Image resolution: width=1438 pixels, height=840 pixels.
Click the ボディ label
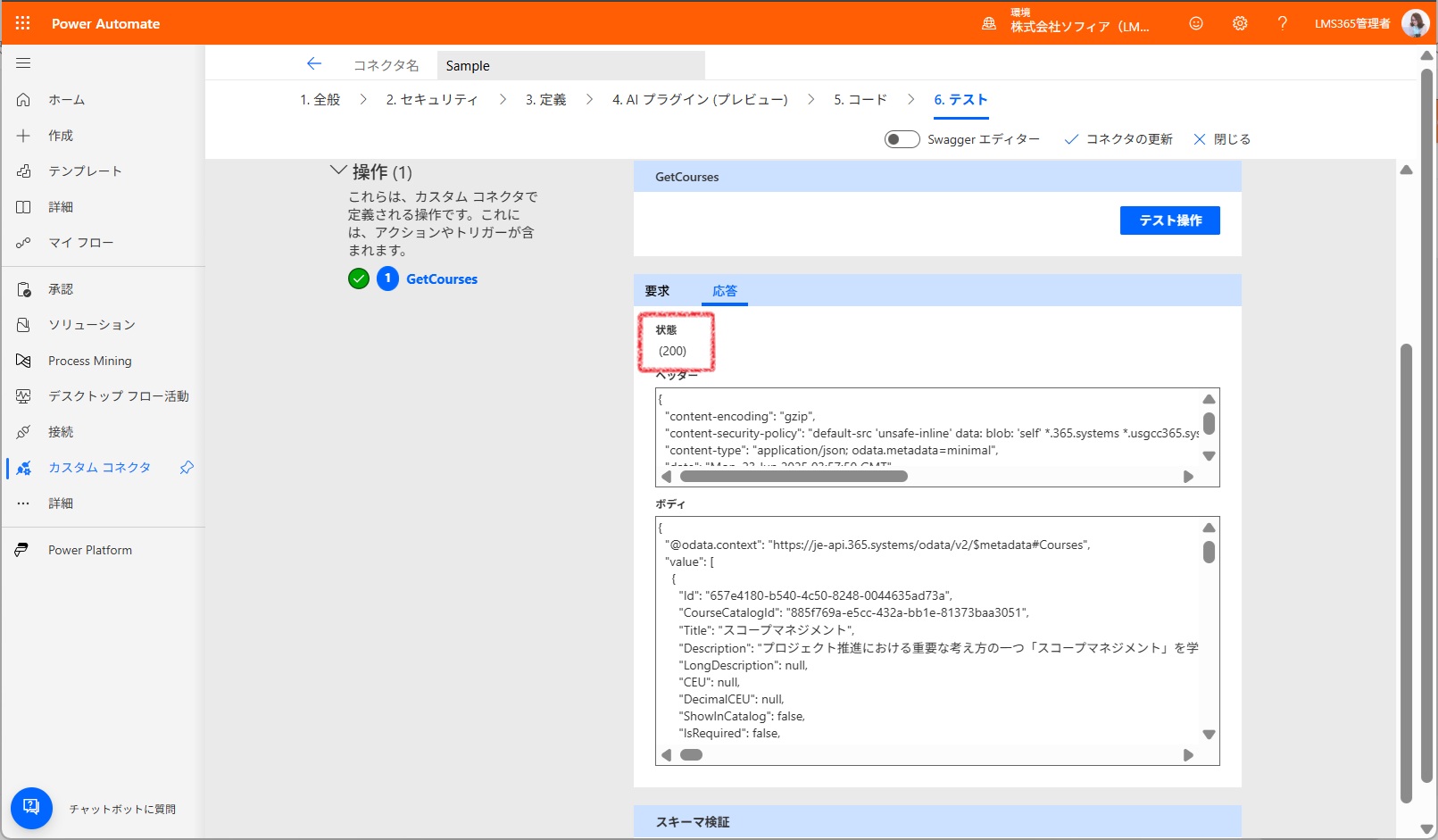[670, 504]
